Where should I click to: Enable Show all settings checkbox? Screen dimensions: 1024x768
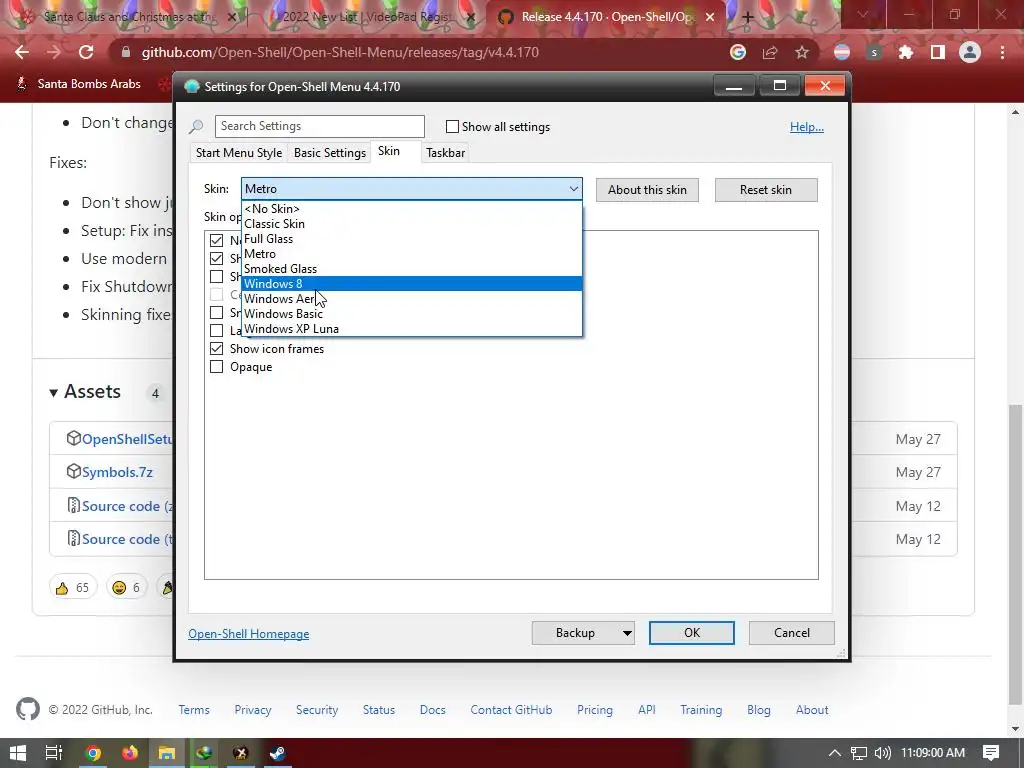(452, 127)
